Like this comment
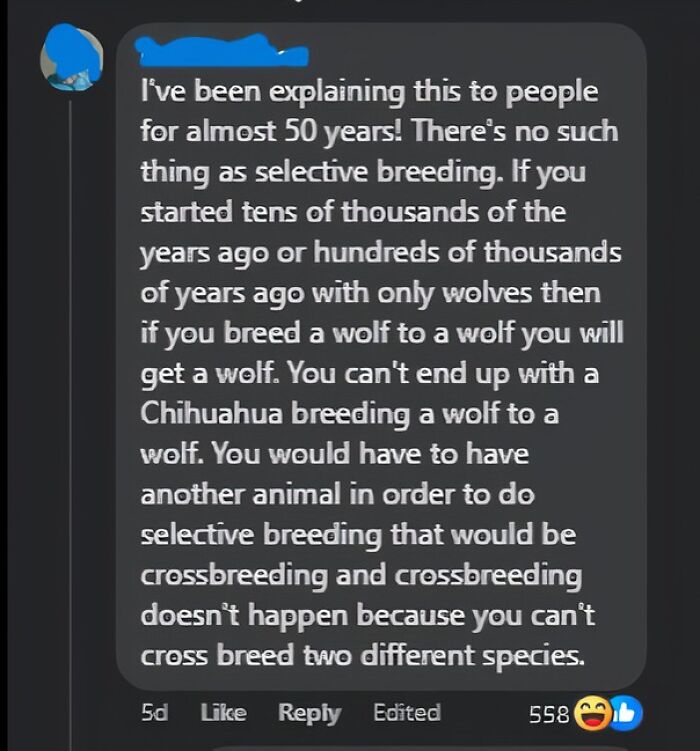Viewport: 700px width, 751px height. [x=223, y=712]
